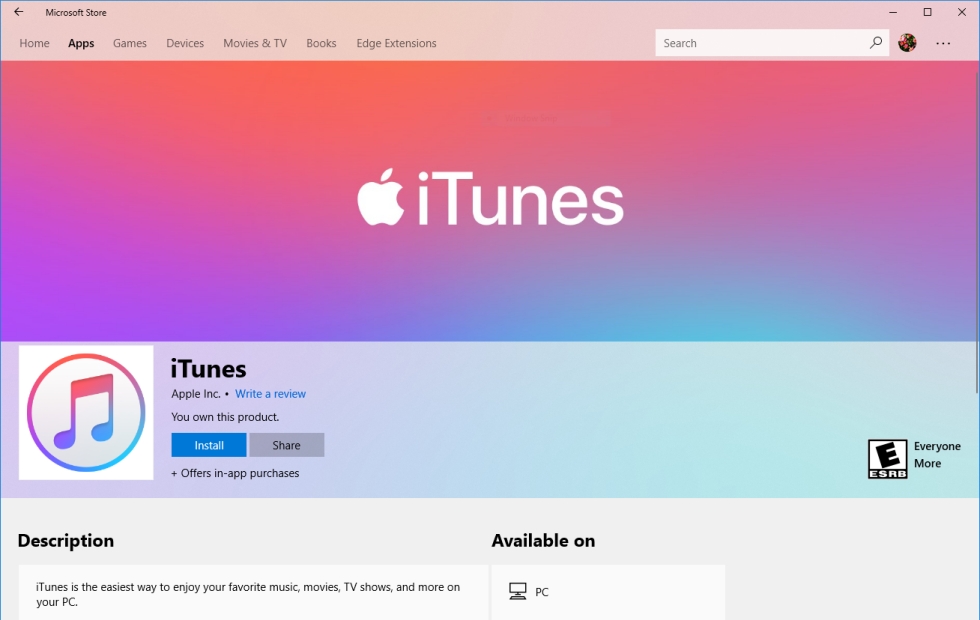
Task: Click the More rating details link
Action: [928, 463]
